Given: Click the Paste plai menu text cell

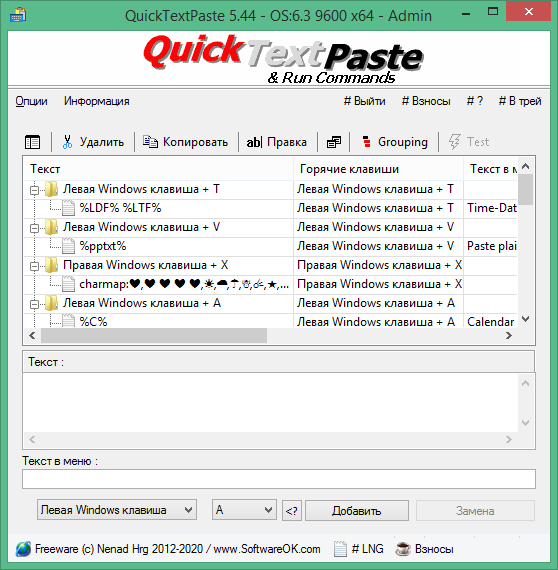Looking at the screenshot, I should point(491,246).
